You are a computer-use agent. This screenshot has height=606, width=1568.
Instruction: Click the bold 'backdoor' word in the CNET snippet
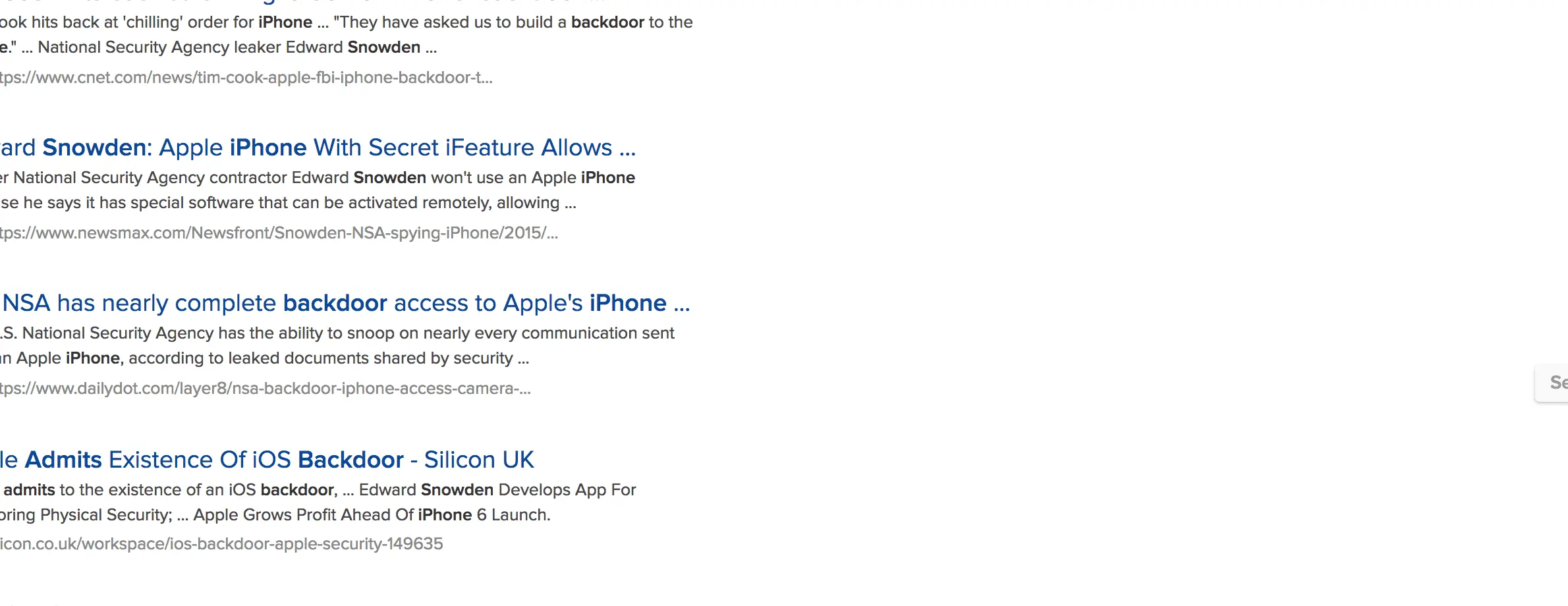click(607, 22)
